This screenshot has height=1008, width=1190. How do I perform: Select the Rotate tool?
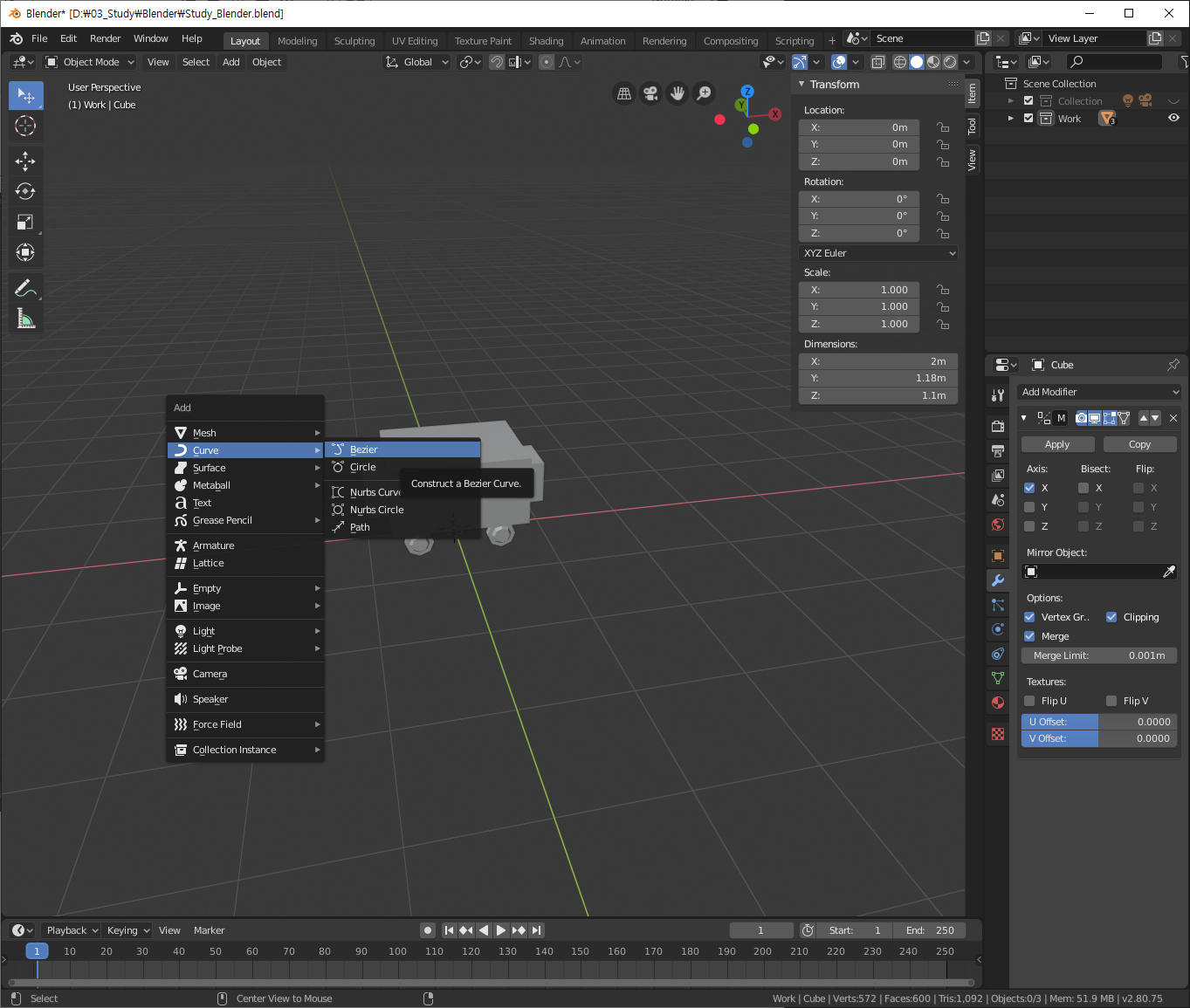tap(25, 191)
